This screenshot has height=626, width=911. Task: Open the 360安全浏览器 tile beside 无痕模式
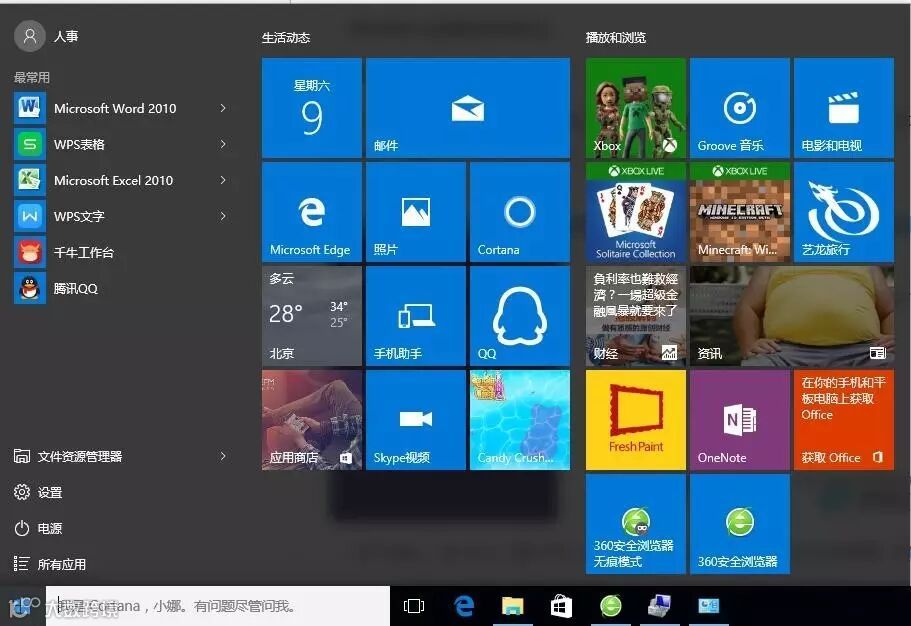[x=740, y=524]
